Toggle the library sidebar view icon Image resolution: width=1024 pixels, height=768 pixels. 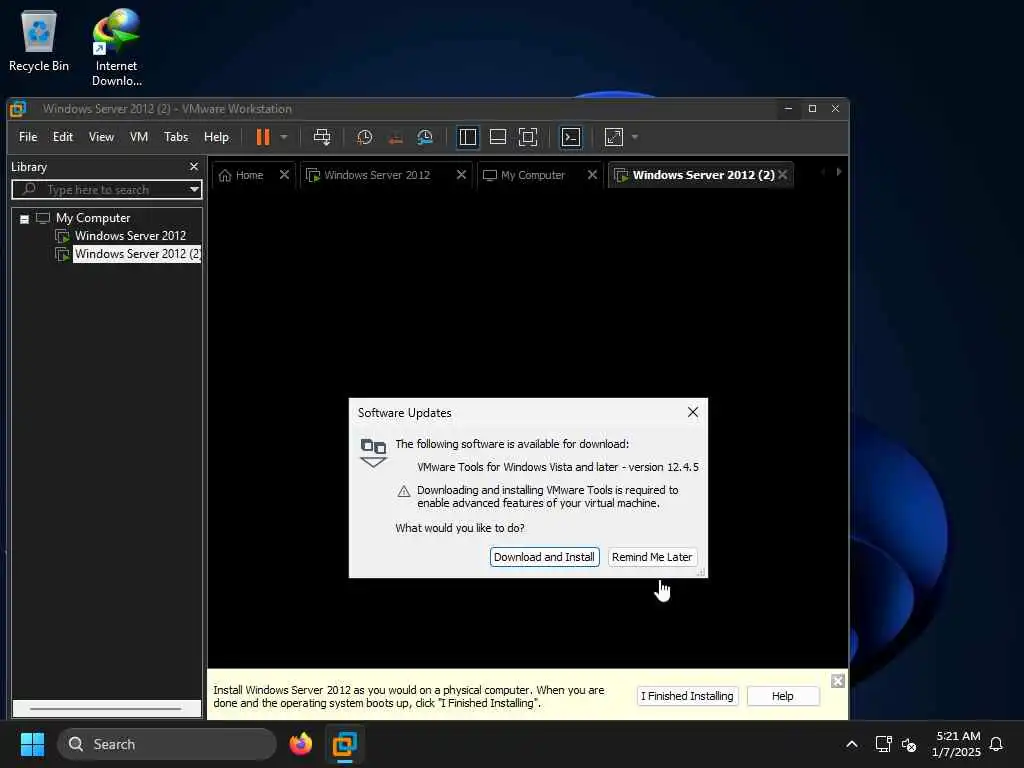(x=468, y=137)
